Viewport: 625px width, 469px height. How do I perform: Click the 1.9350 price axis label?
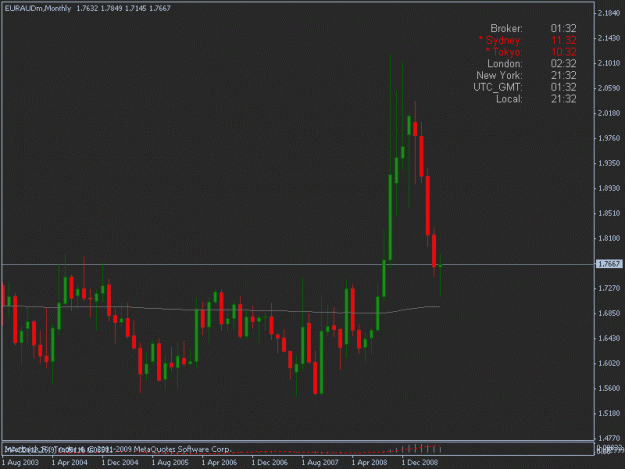click(x=609, y=163)
